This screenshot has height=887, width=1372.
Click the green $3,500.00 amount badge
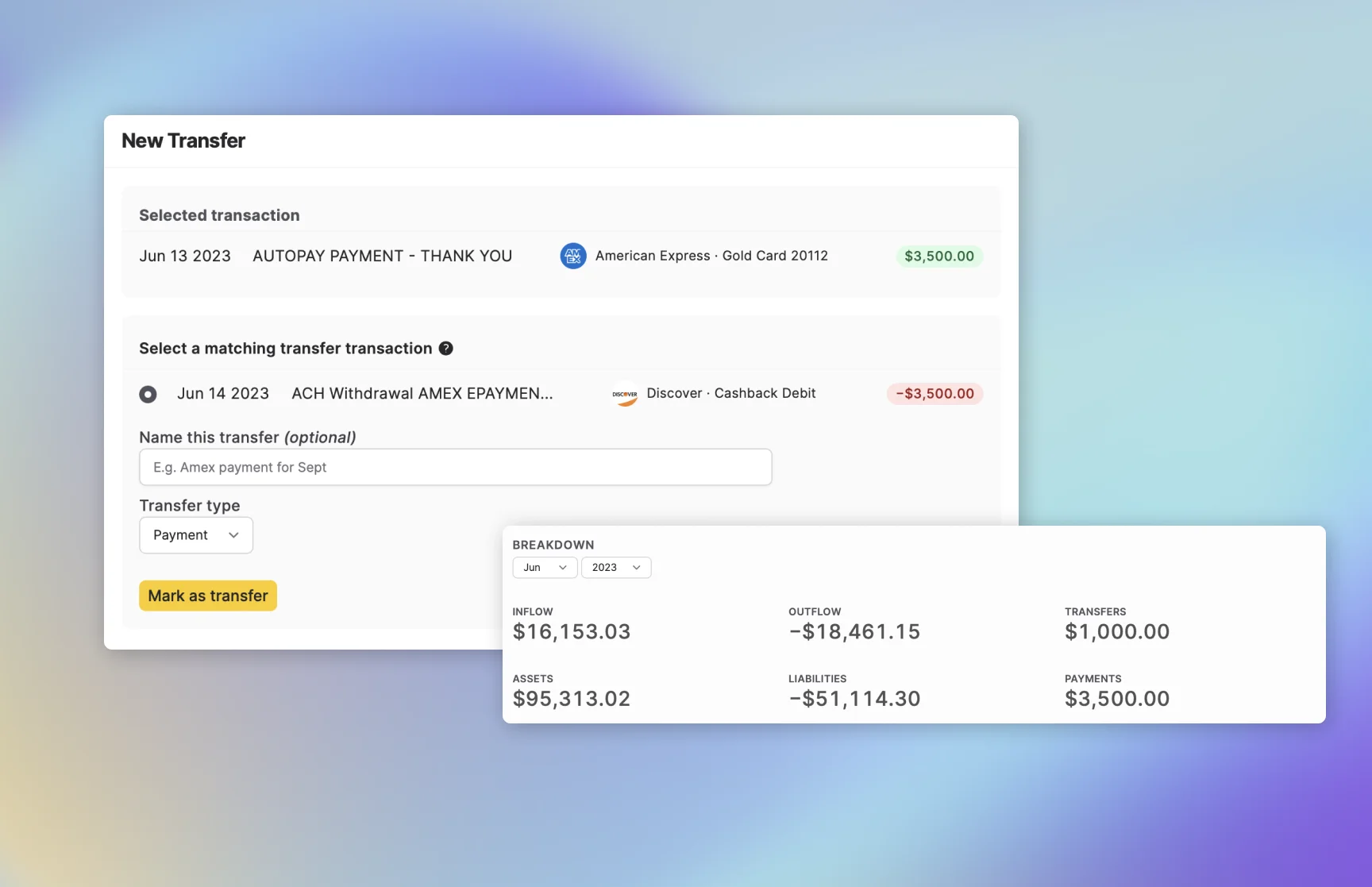(x=938, y=256)
